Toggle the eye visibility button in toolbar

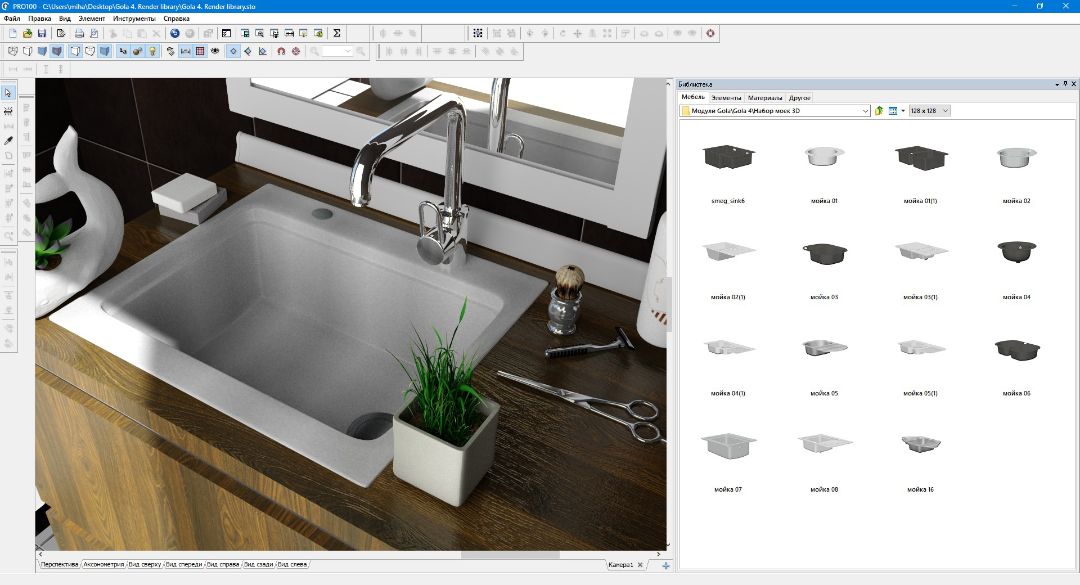point(215,50)
